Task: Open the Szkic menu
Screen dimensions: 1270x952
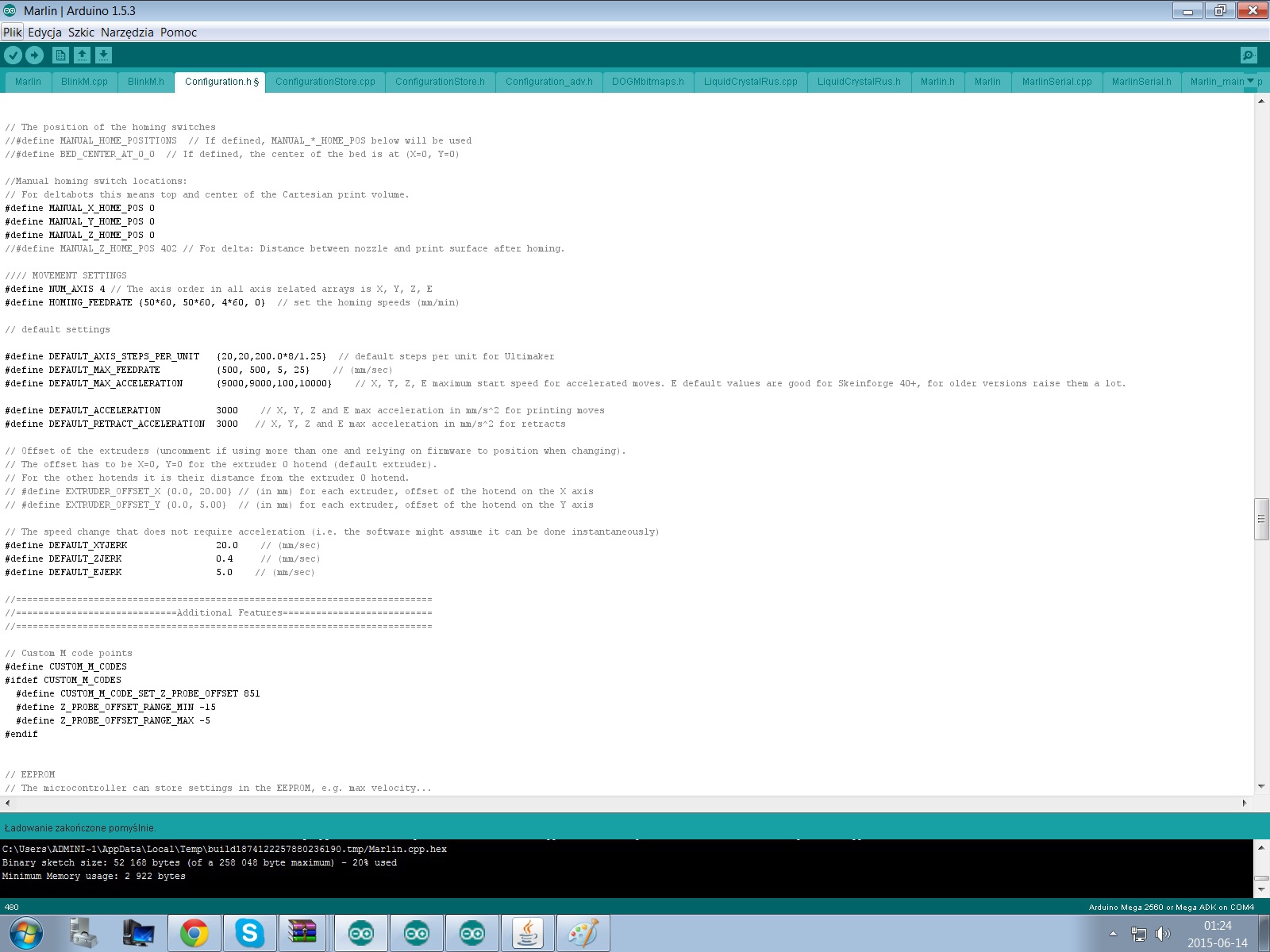Action: point(81,33)
